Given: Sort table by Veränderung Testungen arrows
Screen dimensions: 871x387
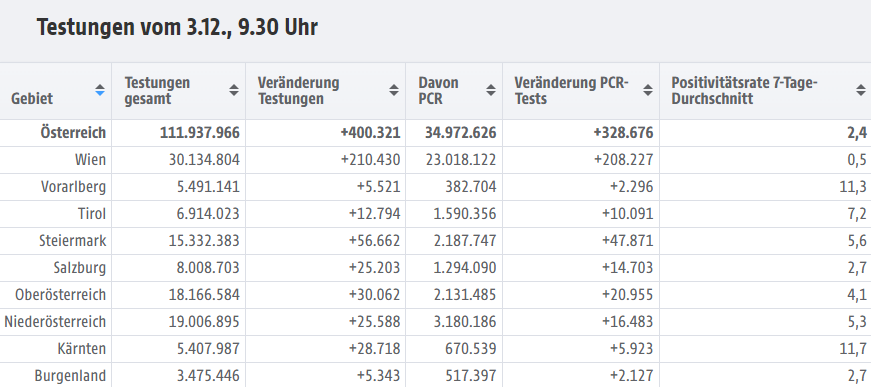Looking at the screenshot, I should tap(394, 90).
